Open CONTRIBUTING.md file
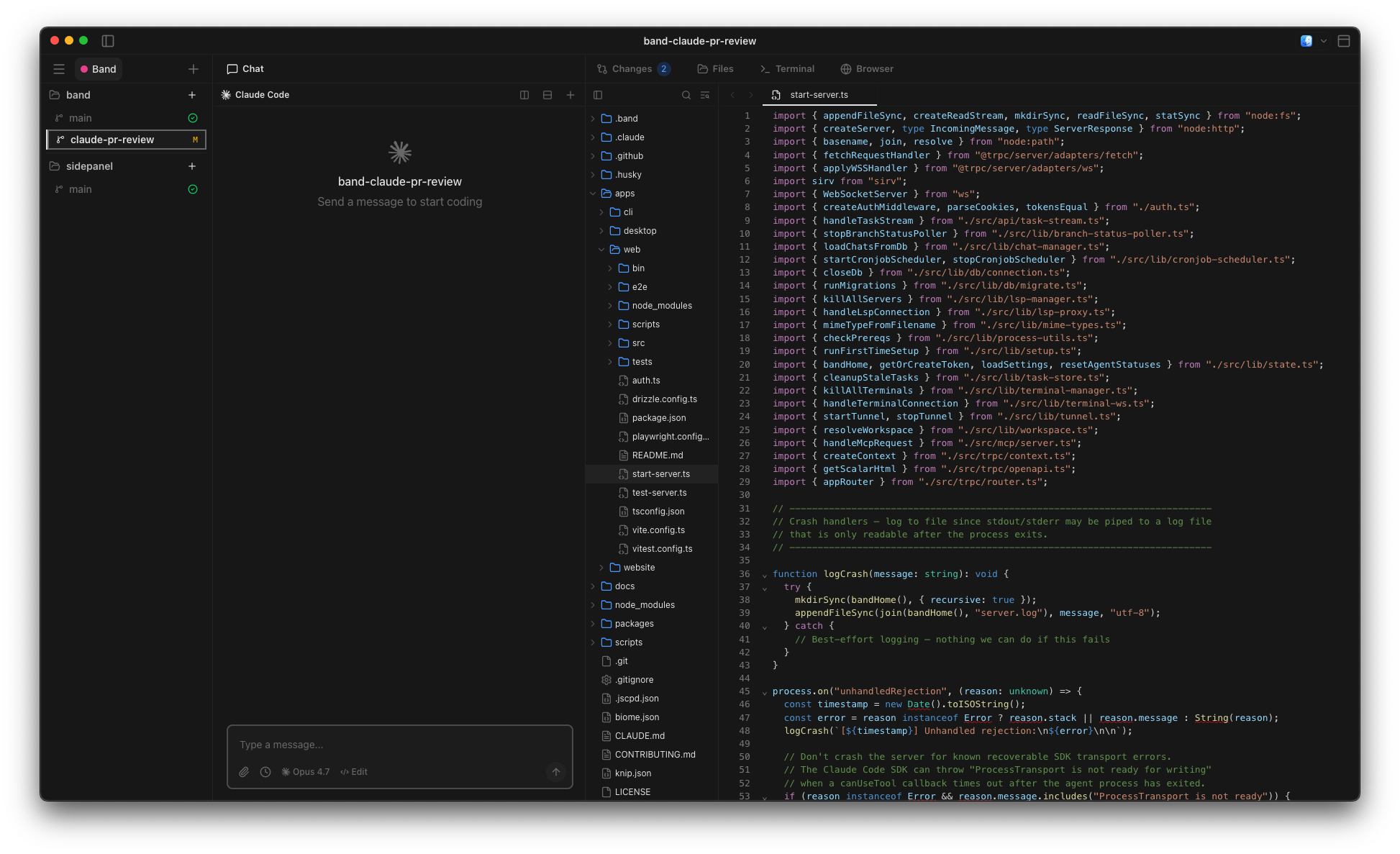 (652, 755)
